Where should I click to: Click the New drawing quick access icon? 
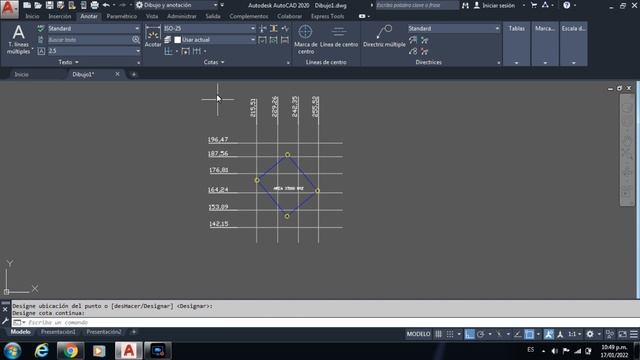pyautogui.click(x=27, y=5)
